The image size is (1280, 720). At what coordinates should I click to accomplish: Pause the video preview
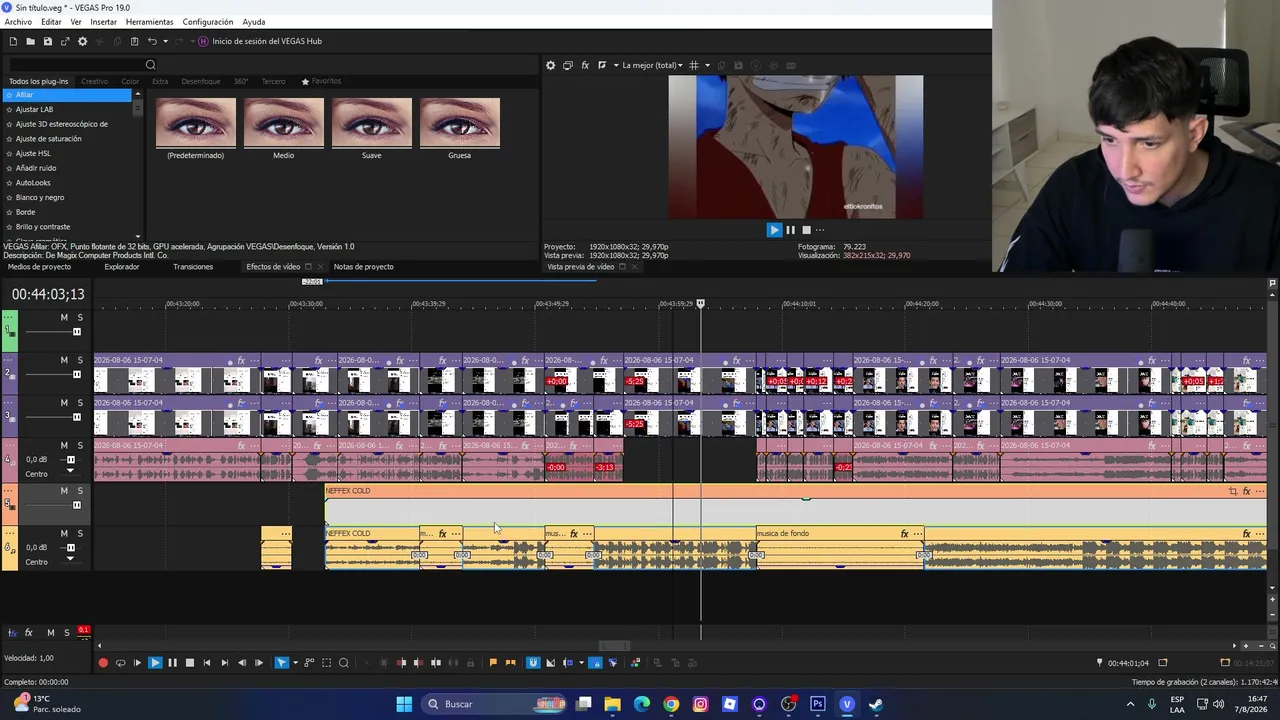pyautogui.click(x=790, y=230)
